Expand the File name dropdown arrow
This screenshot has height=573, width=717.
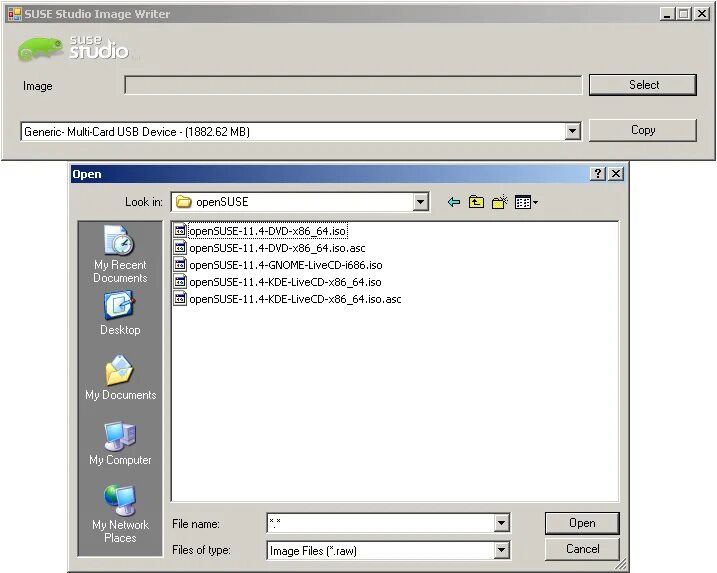click(x=501, y=523)
